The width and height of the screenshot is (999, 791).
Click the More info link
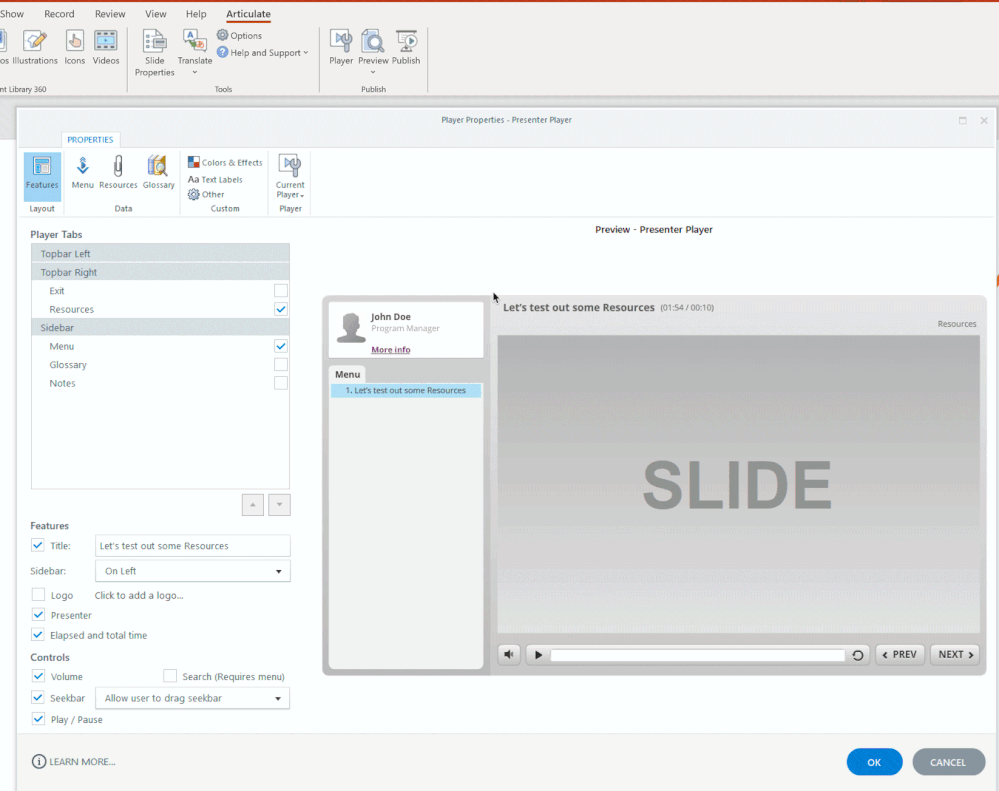pyautogui.click(x=390, y=350)
